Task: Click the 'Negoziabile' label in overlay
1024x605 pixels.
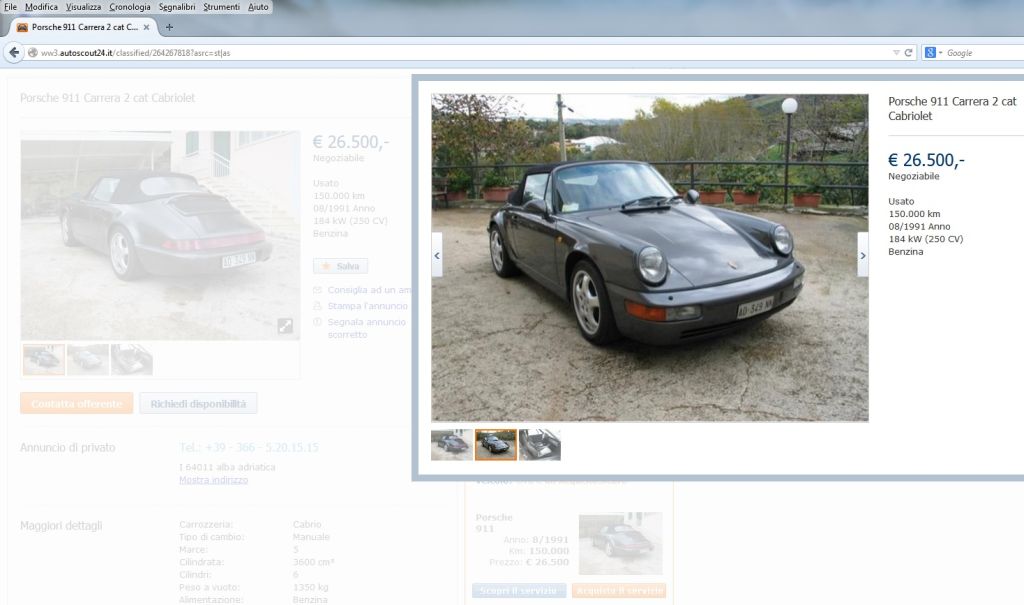Action: [x=914, y=176]
